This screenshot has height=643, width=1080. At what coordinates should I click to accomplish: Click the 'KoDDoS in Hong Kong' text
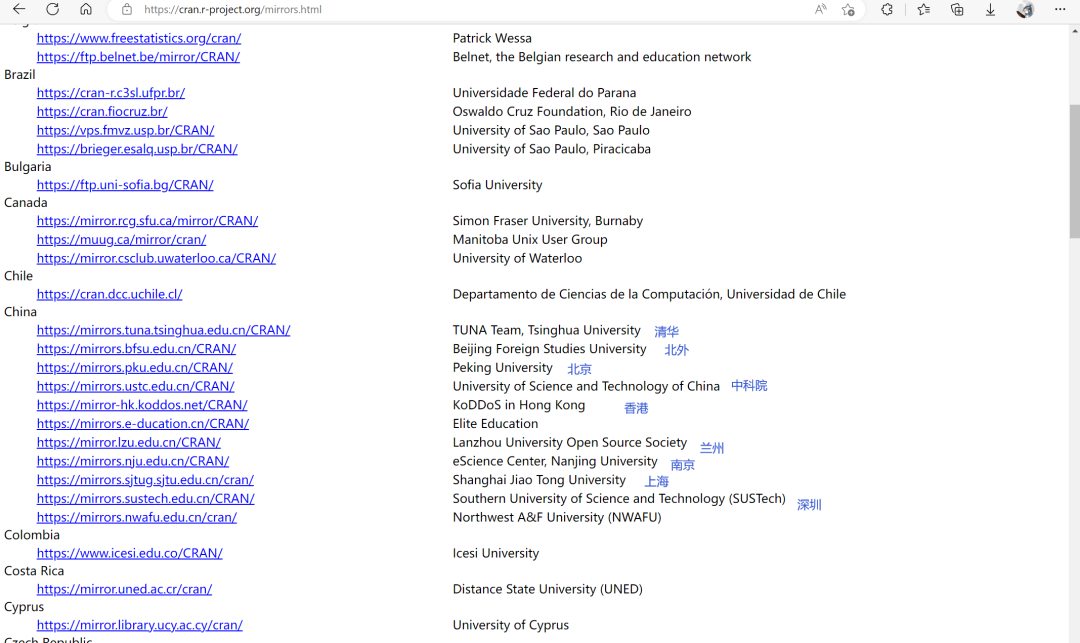[x=519, y=405]
